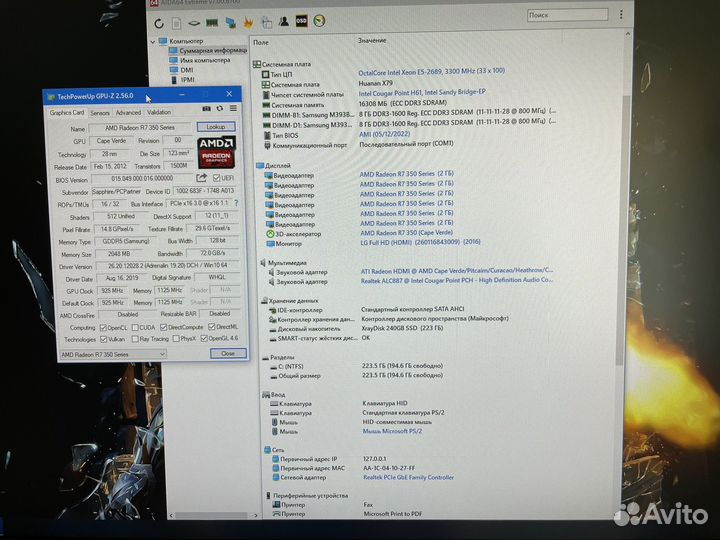This screenshot has width=720, height=540.
Task: Take GPU-Z screenshot with camera icon
Action: (207, 108)
